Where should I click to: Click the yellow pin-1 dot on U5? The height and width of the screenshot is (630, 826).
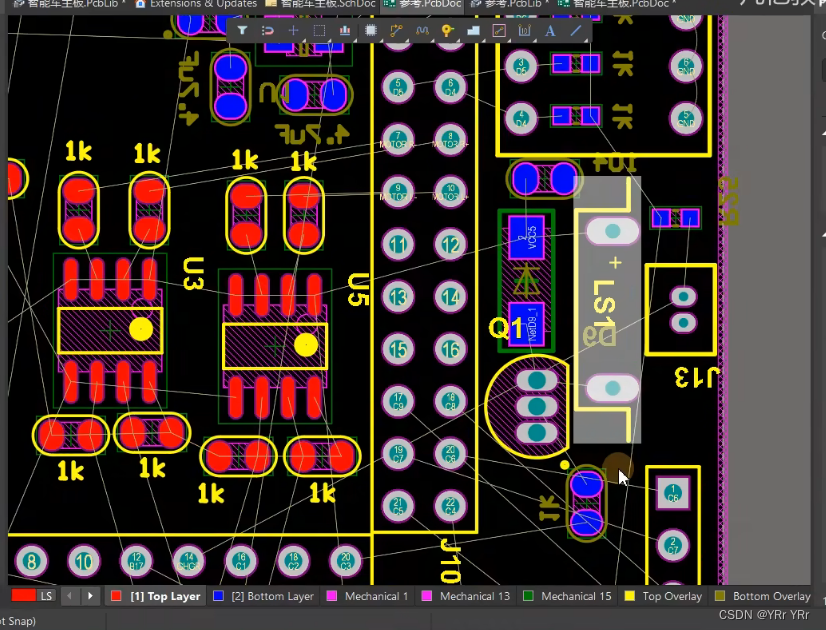(306, 346)
